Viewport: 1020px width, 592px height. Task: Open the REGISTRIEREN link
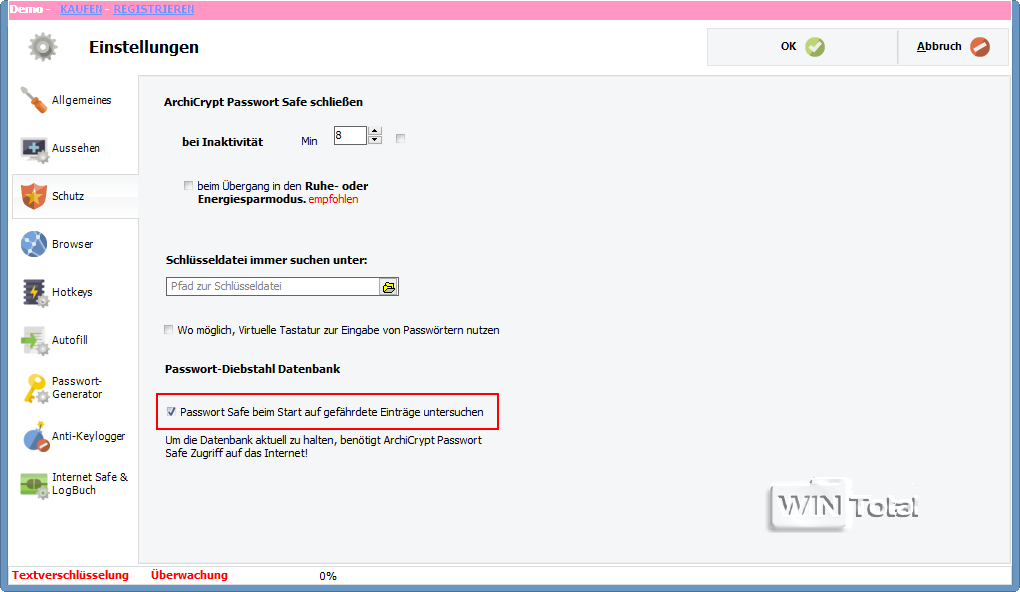tap(154, 9)
